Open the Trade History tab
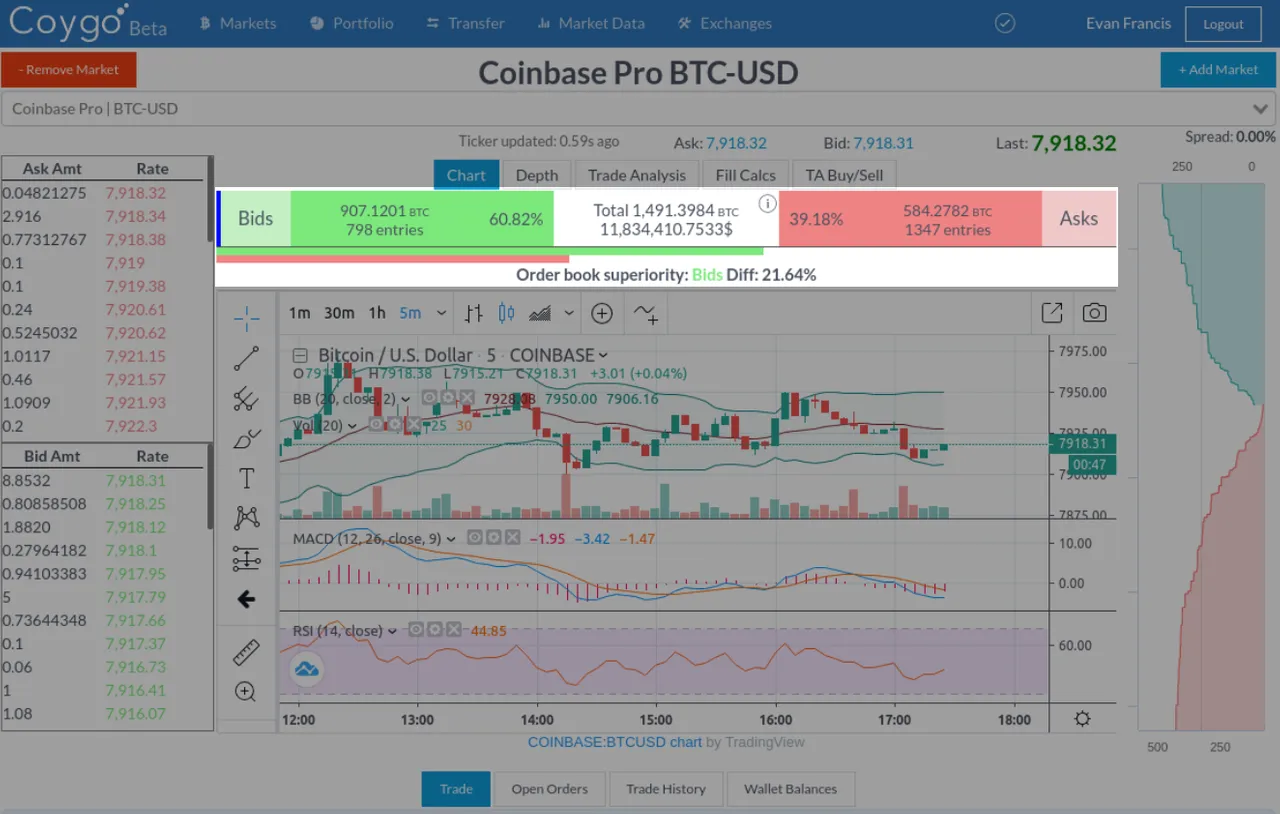1280x814 pixels. pos(666,789)
